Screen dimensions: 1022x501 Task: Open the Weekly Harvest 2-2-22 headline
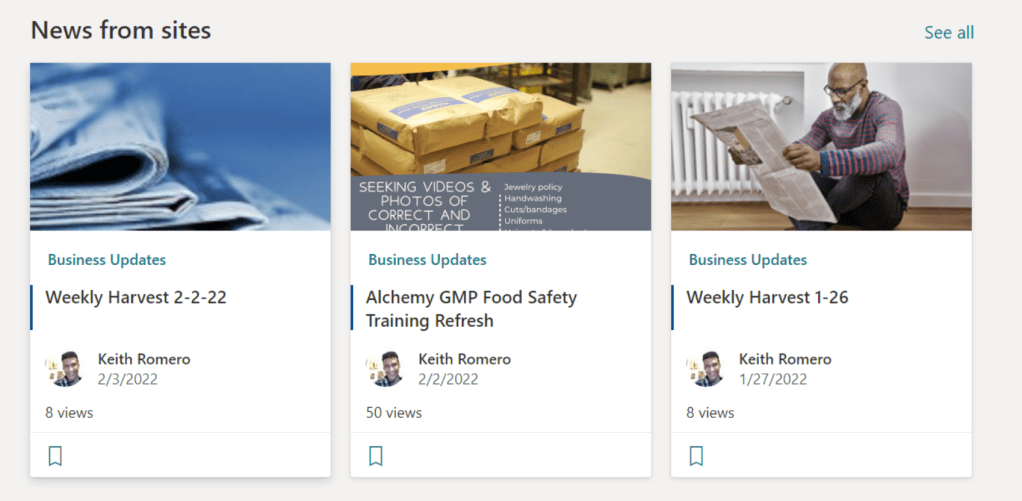click(136, 297)
